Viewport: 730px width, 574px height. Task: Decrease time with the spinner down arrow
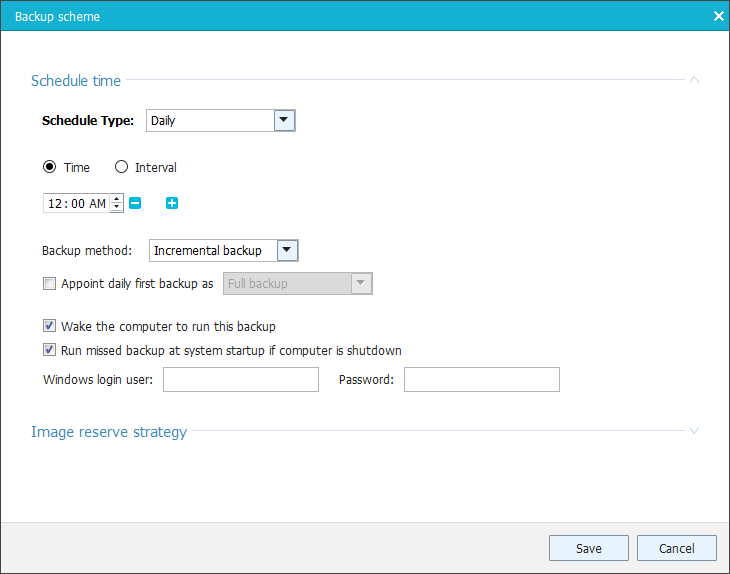(117, 208)
